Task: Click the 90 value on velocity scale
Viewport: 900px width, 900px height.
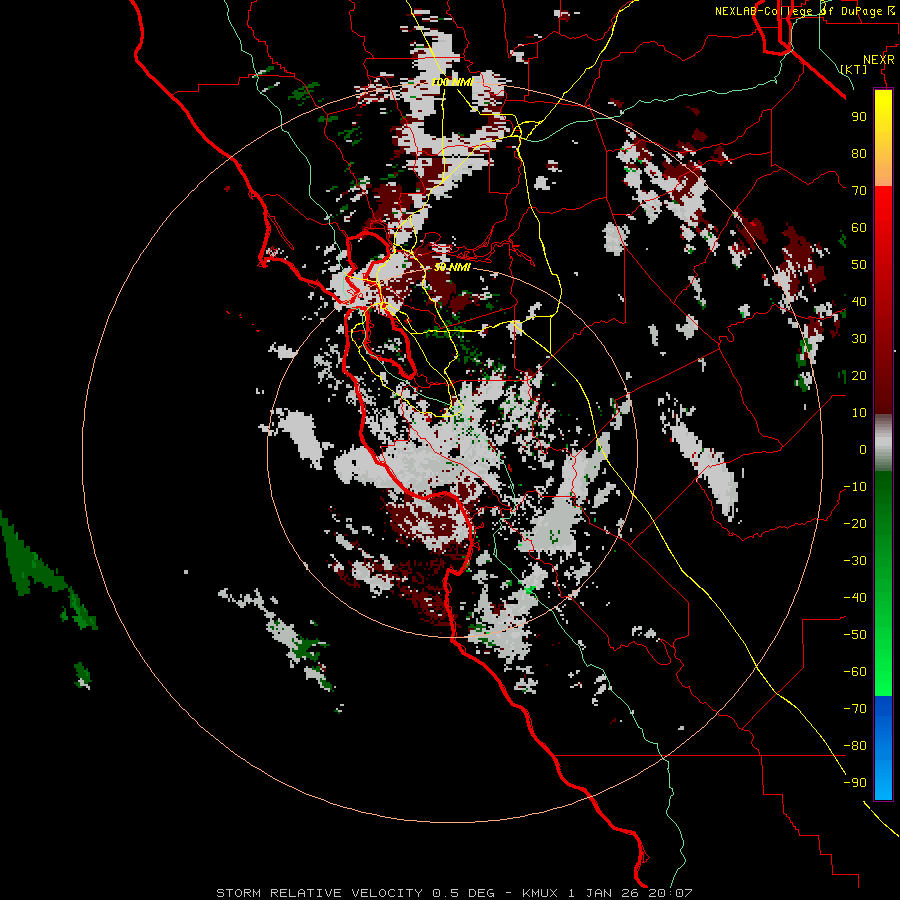Action: tap(859, 117)
